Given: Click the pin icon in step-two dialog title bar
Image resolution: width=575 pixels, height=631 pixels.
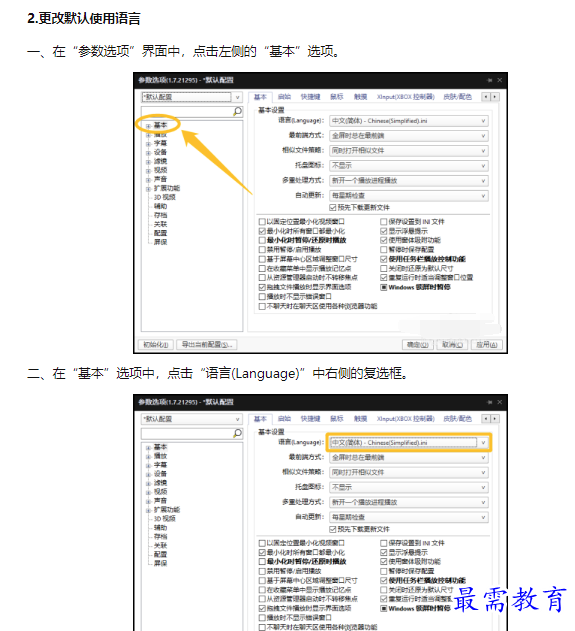Looking at the screenshot, I should point(490,402).
